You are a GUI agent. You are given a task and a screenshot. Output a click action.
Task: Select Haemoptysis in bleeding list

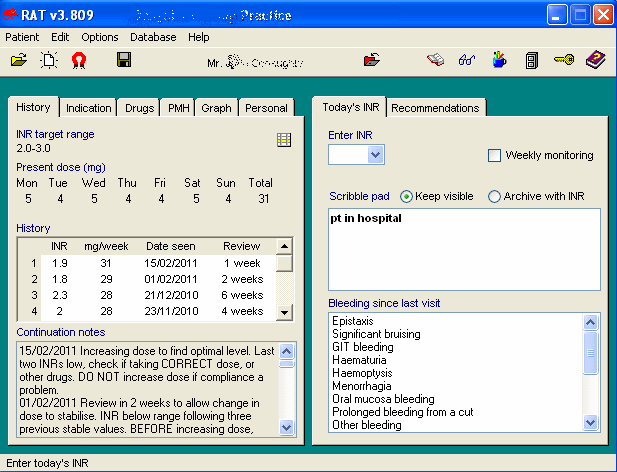pos(362,373)
